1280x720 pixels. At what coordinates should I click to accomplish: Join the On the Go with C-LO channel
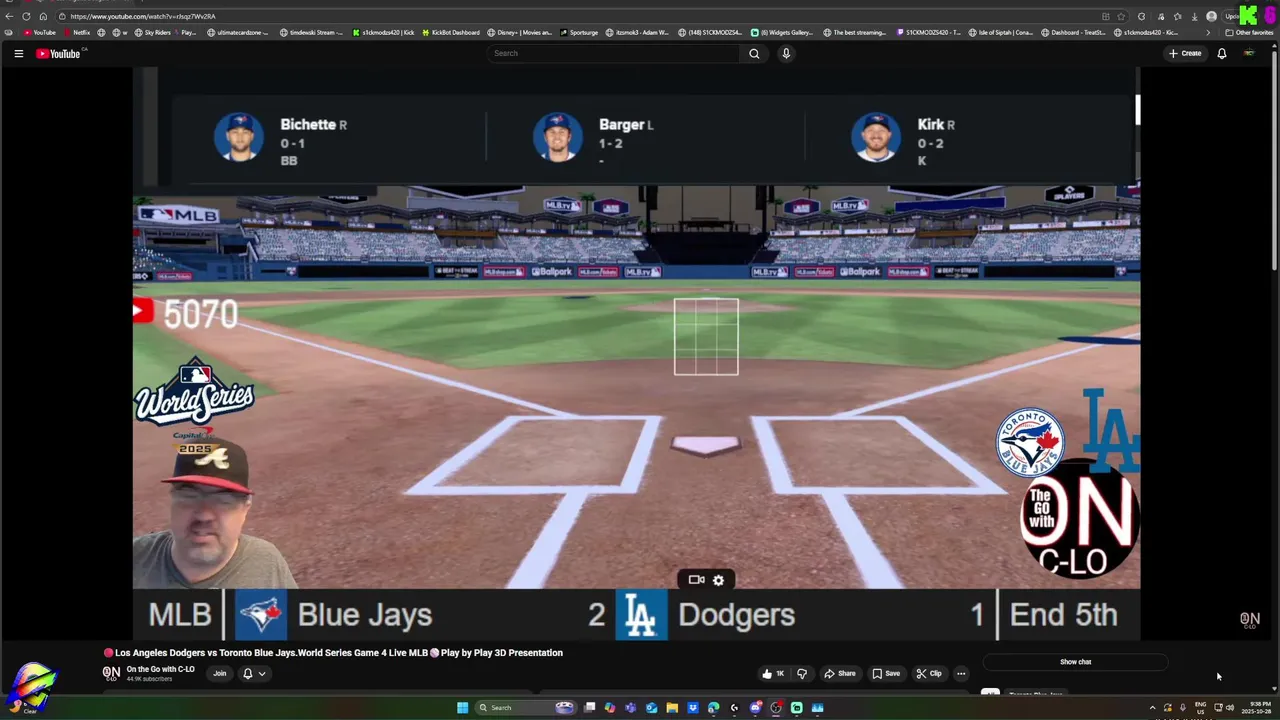coord(219,673)
